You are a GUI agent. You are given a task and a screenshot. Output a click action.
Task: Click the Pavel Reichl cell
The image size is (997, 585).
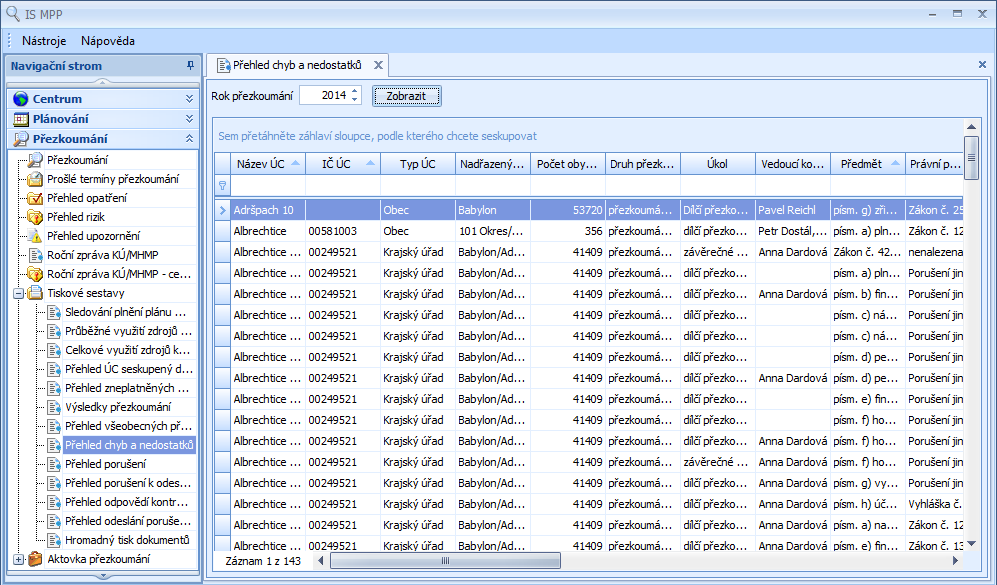pyautogui.click(x=792, y=210)
